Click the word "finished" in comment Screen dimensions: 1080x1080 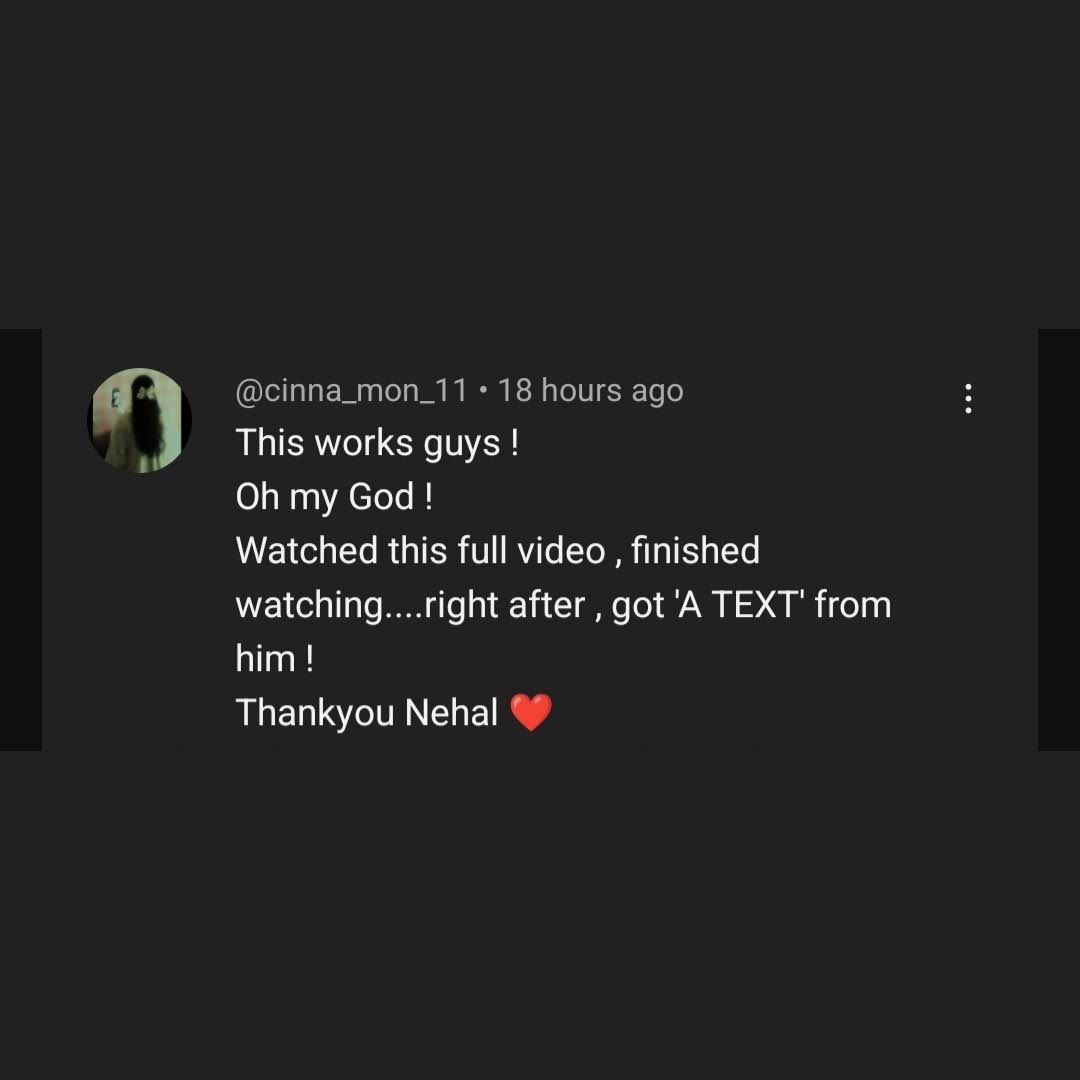[x=695, y=551]
